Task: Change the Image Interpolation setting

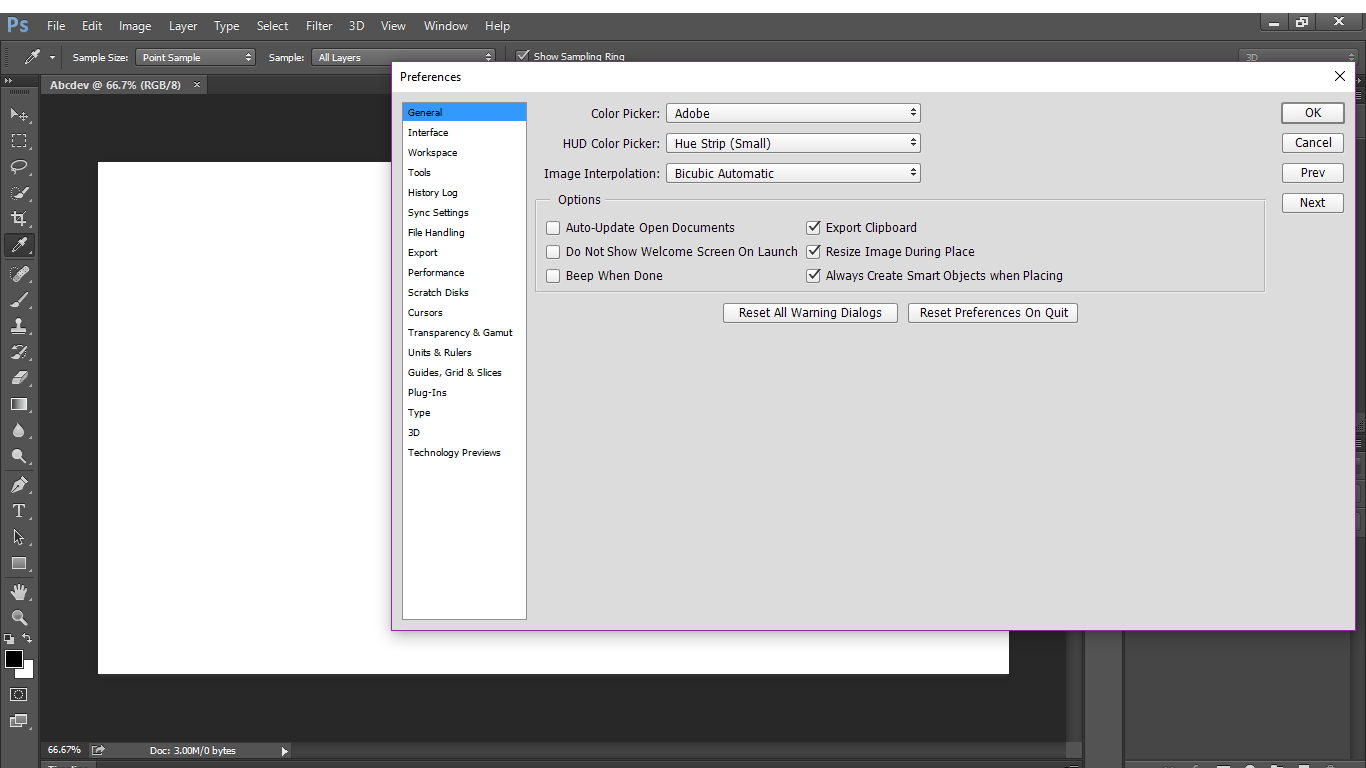Action: pos(793,172)
